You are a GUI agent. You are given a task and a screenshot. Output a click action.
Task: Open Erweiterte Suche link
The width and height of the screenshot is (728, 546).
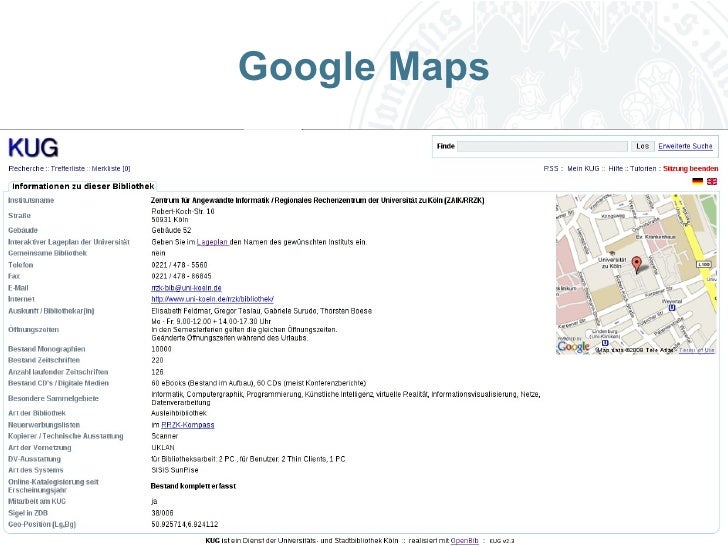click(685, 146)
